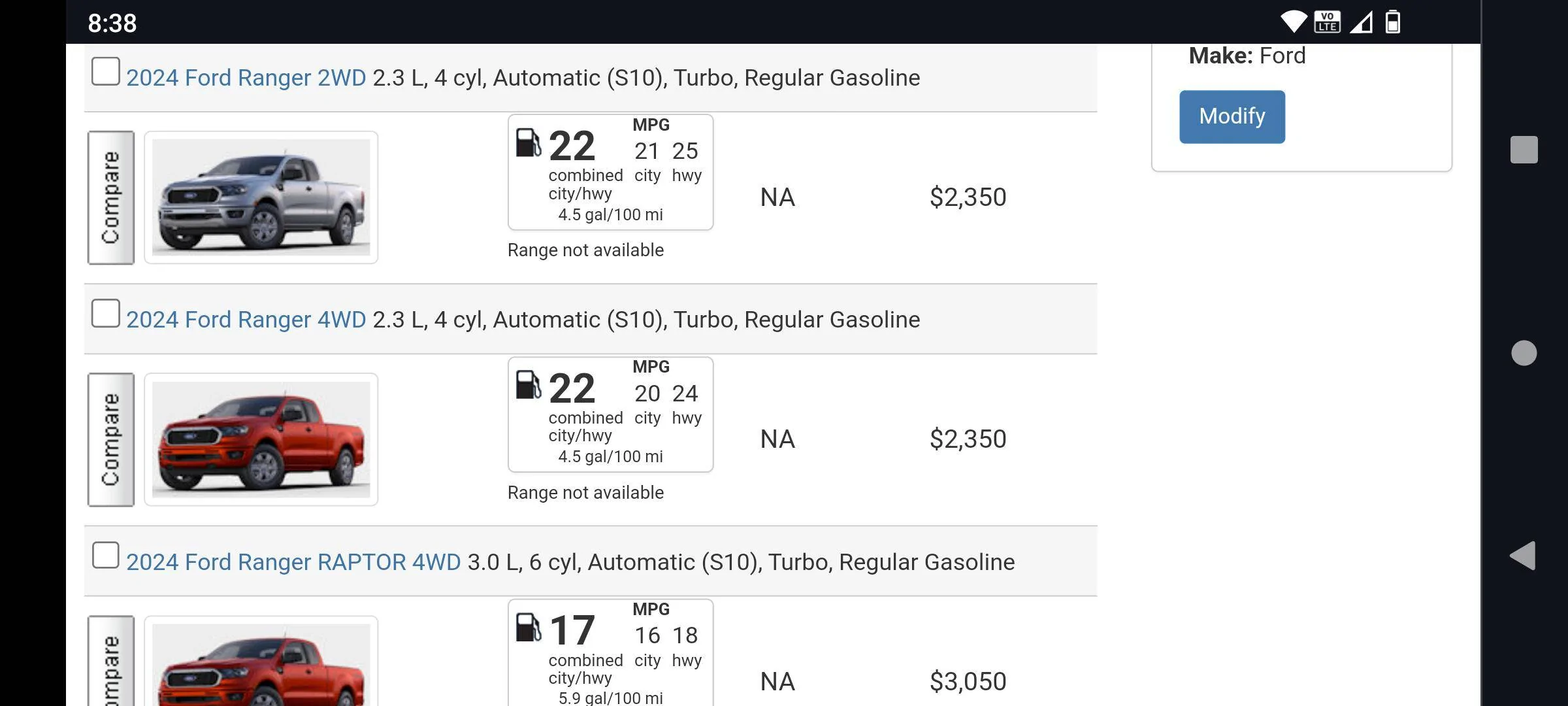Check the 2024 Ford Ranger 4WD checkbox

(106, 313)
